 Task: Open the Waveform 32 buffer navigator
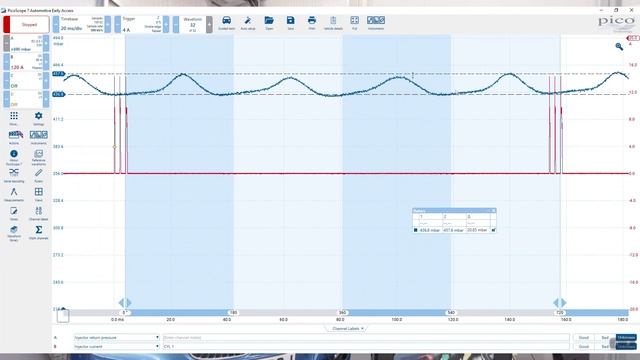193,24
